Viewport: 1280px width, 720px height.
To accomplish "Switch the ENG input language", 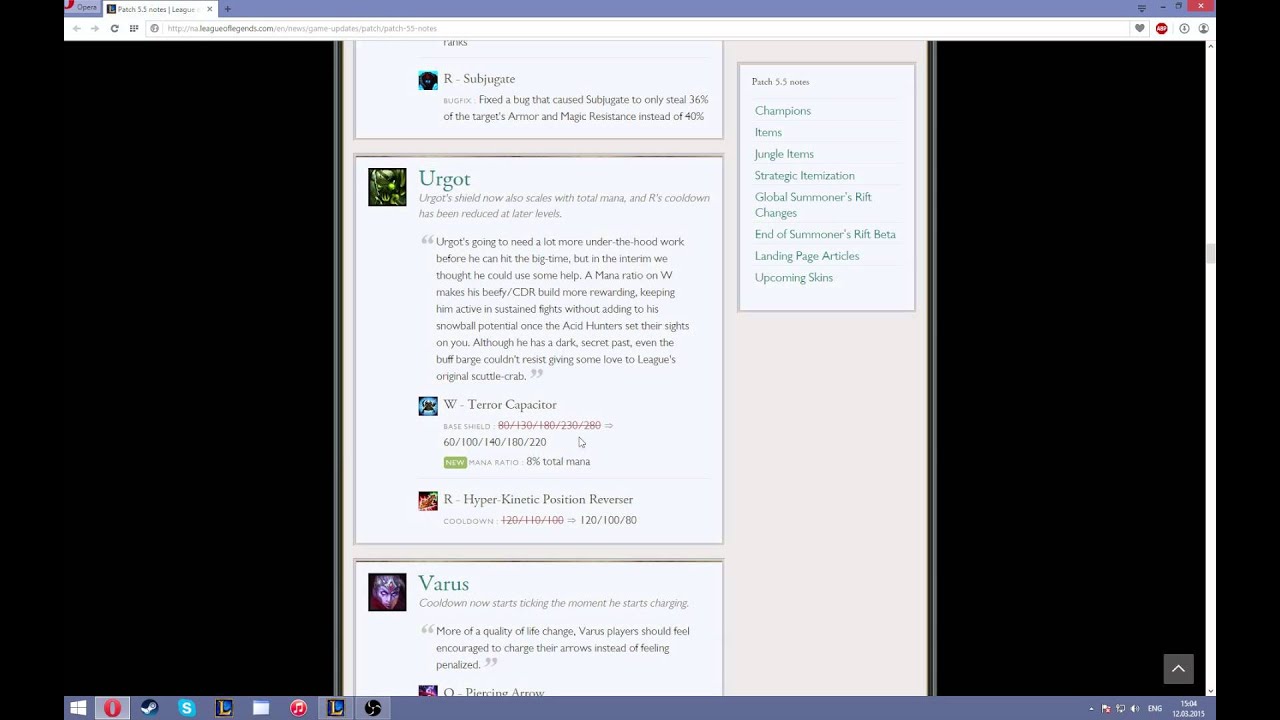I will 1155,709.
